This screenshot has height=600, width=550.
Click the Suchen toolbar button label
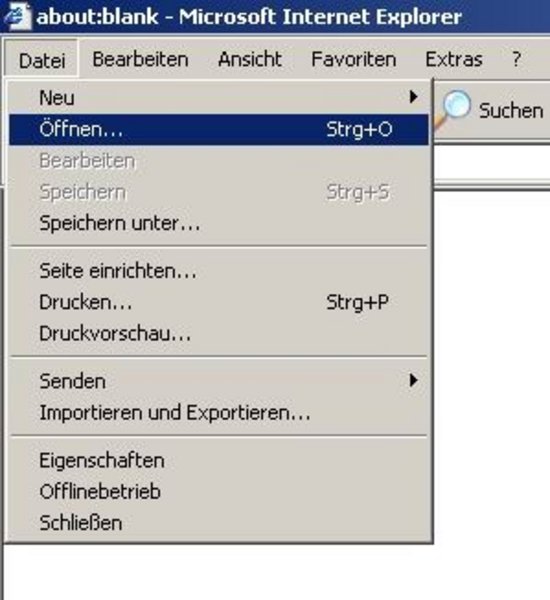tap(511, 111)
